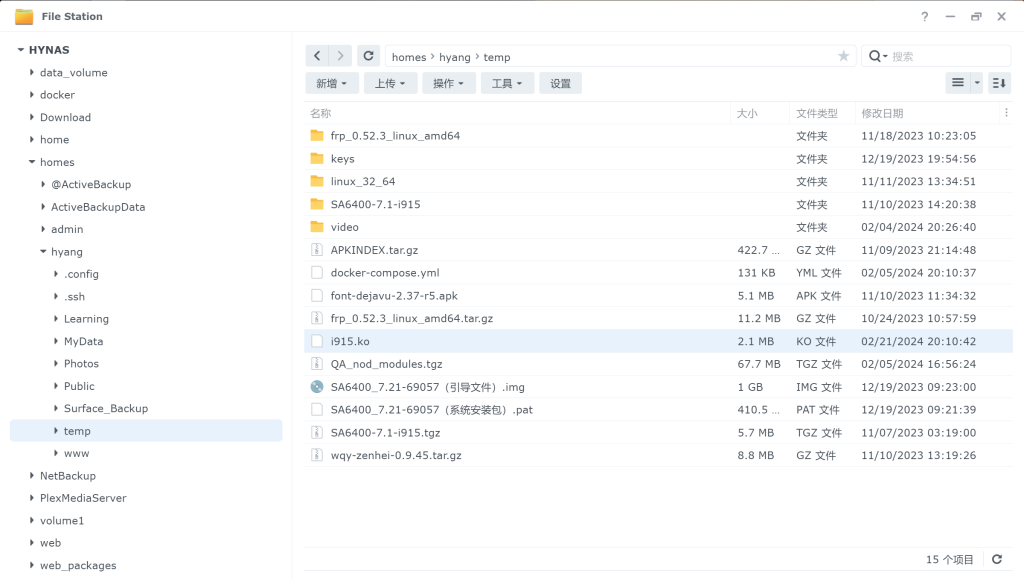The image size is (1024, 579).
Task: Star the current path as favorite
Action: (x=843, y=57)
